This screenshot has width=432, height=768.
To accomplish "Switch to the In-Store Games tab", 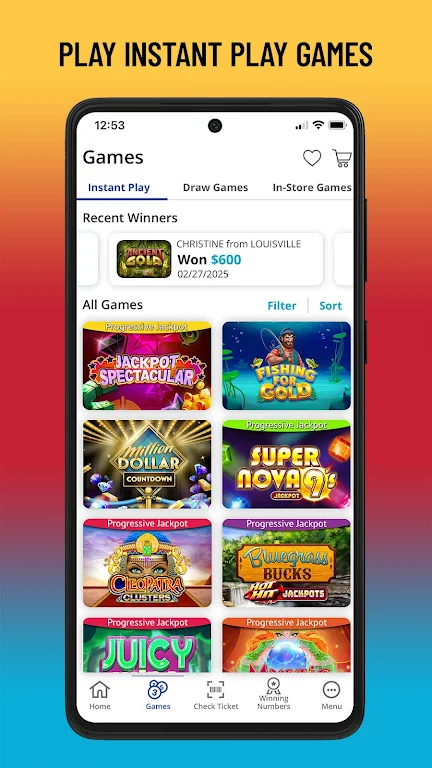I will coord(312,188).
